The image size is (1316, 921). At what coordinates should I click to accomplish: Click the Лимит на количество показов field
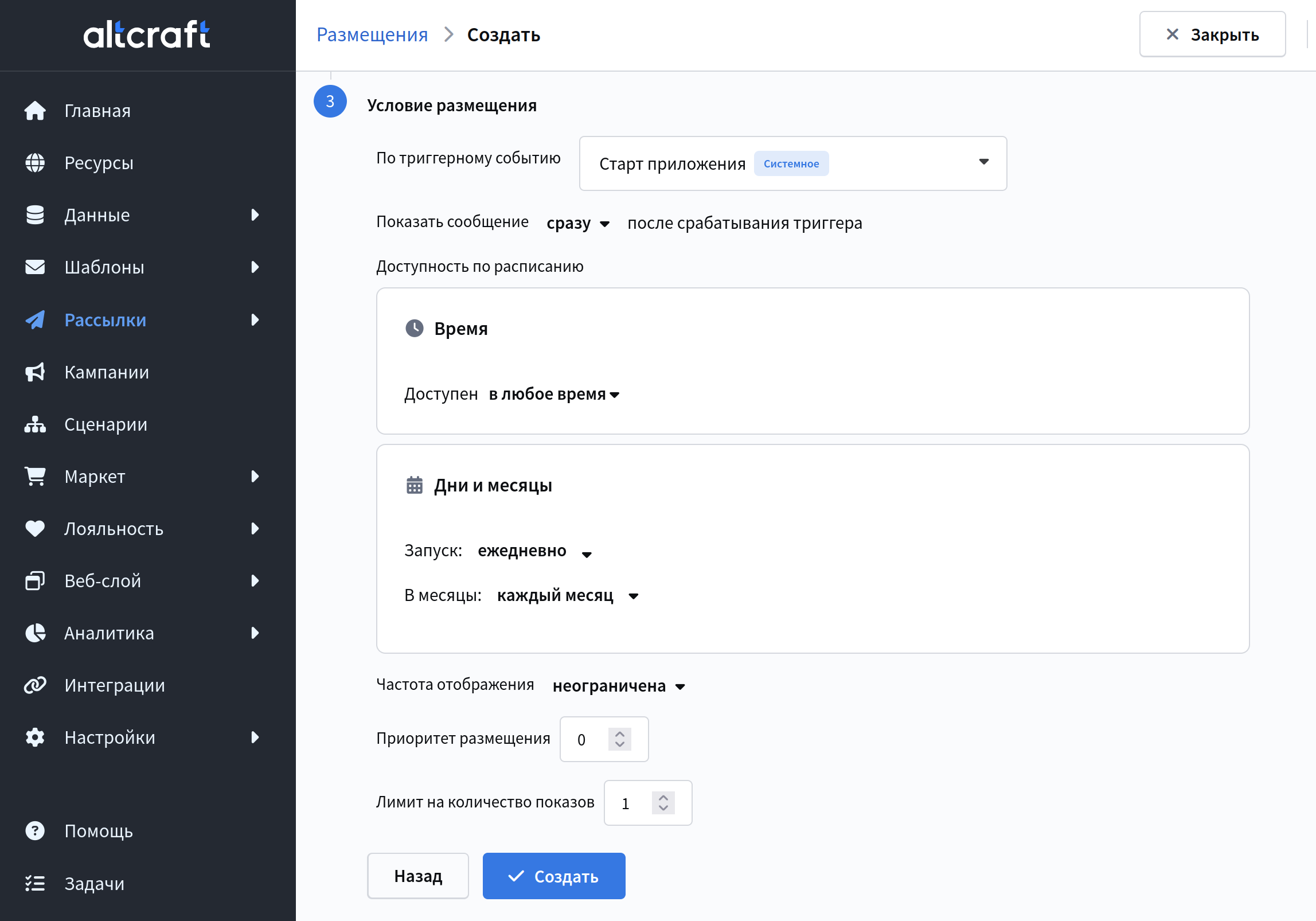coord(648,803)
